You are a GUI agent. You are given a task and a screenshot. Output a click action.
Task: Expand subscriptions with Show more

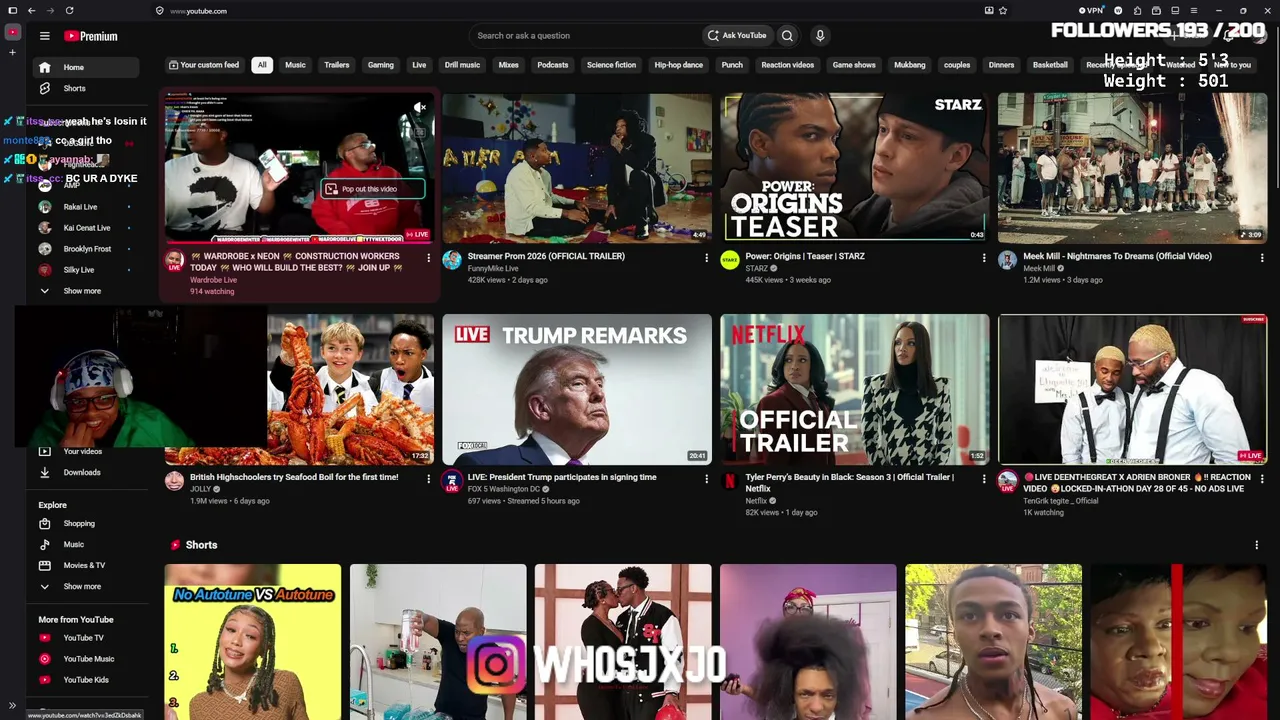point(88,291)
